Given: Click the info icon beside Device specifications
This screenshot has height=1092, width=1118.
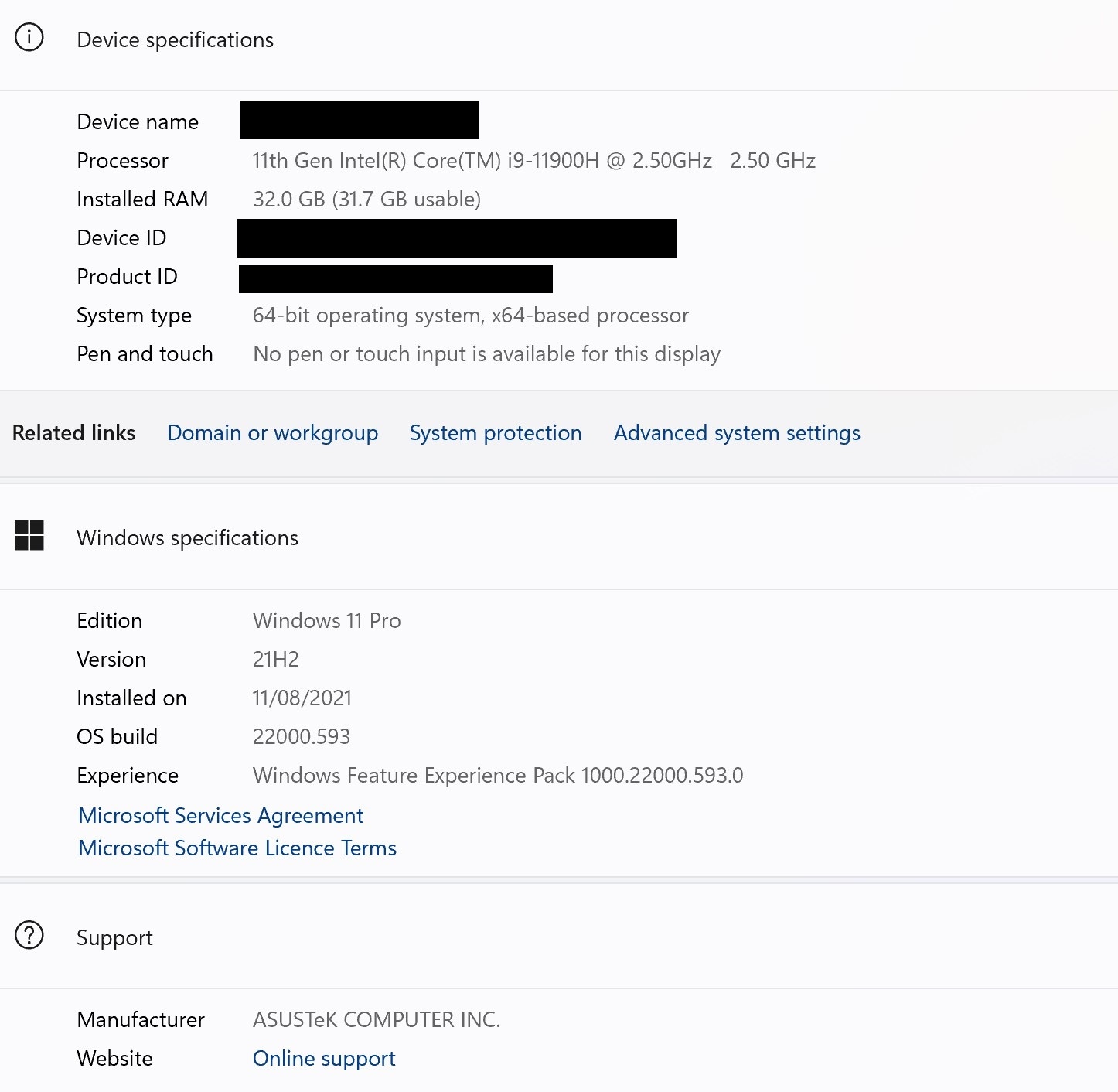Looking at the screenshot, I should point(29,38).
